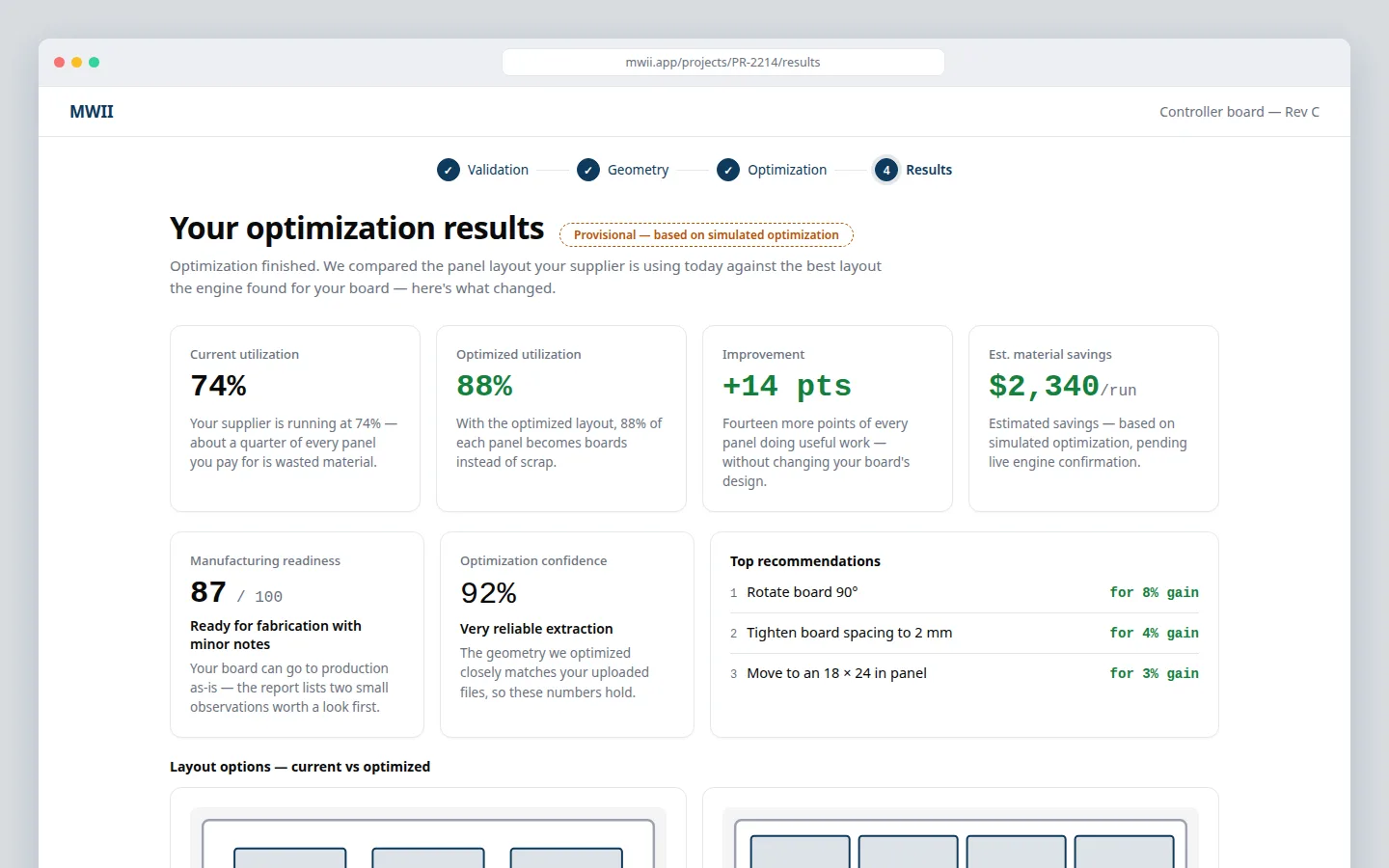The width and height of the screenshot is (1389, 868).
Task: Click the MWII logo
Action: 92,112
